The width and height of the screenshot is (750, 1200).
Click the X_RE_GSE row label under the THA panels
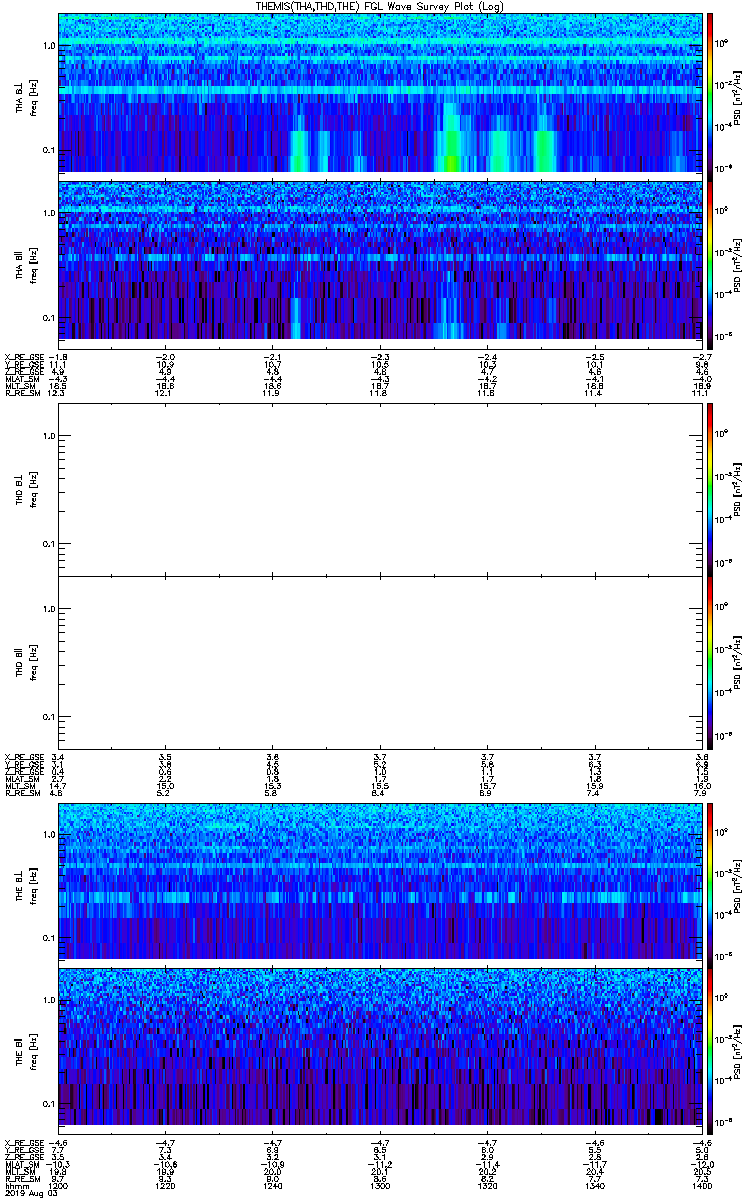[24, 357]
